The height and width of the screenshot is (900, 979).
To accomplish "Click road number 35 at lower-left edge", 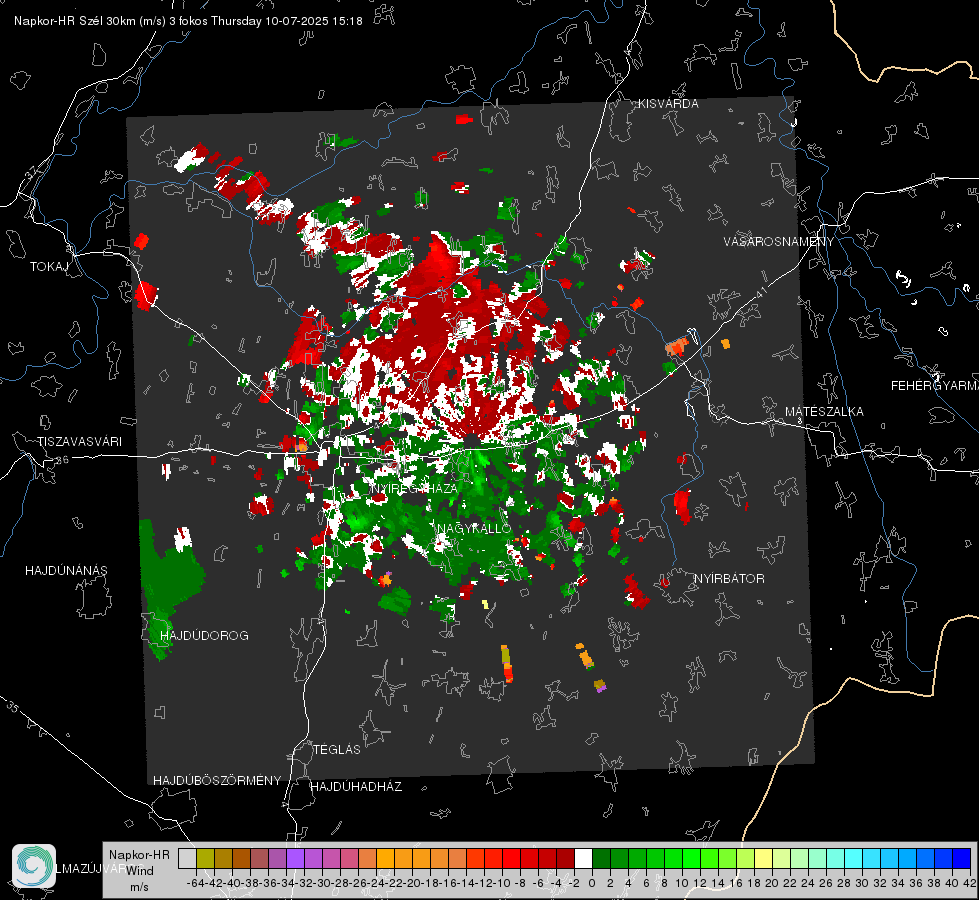I will 12,707.
